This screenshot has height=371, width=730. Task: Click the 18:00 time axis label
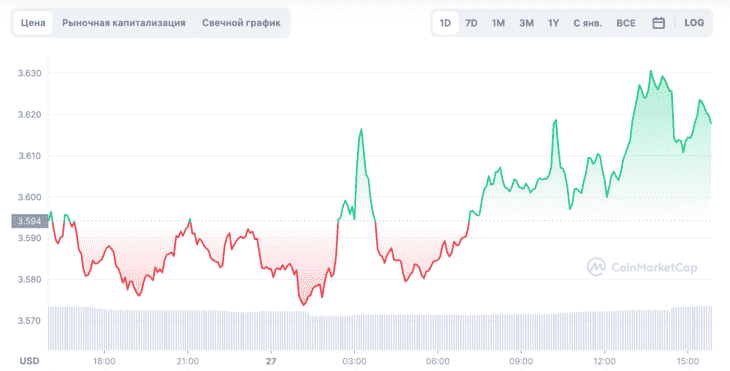(x=104, y=361)
